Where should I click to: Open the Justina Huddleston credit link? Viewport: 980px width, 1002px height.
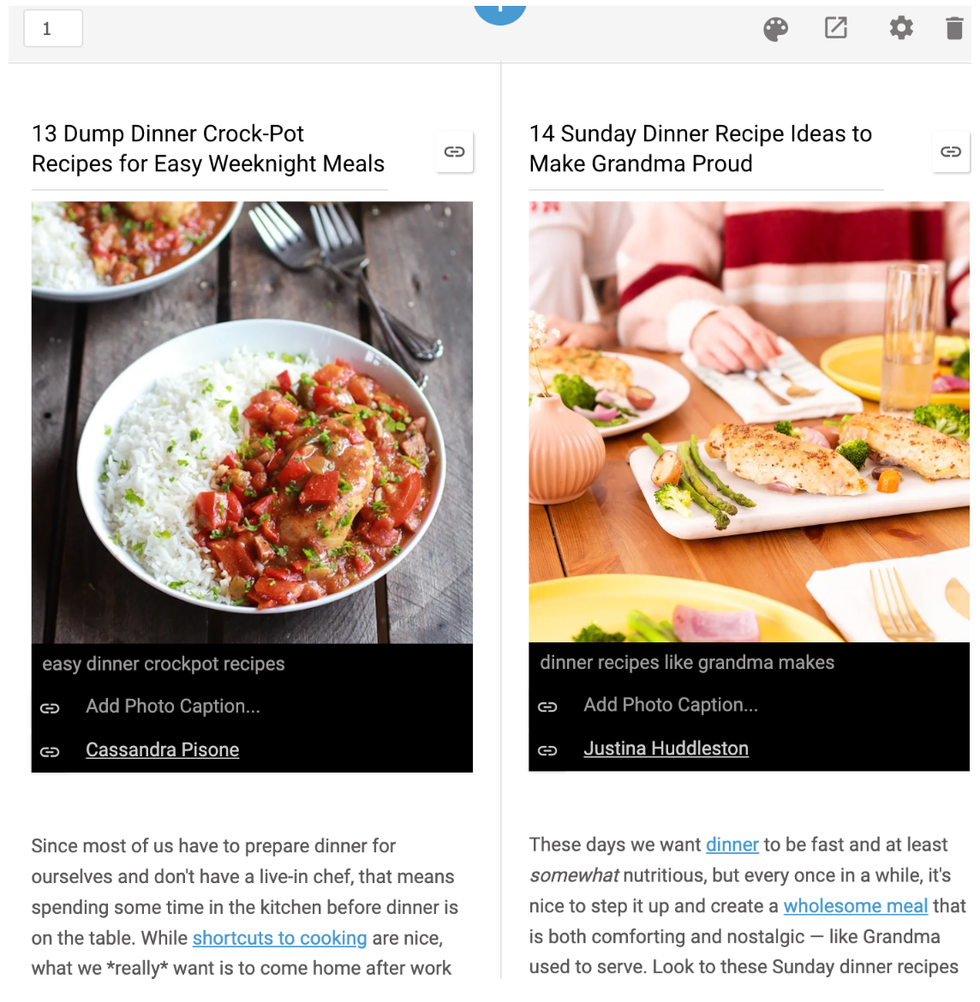click(x=666, y=748)
